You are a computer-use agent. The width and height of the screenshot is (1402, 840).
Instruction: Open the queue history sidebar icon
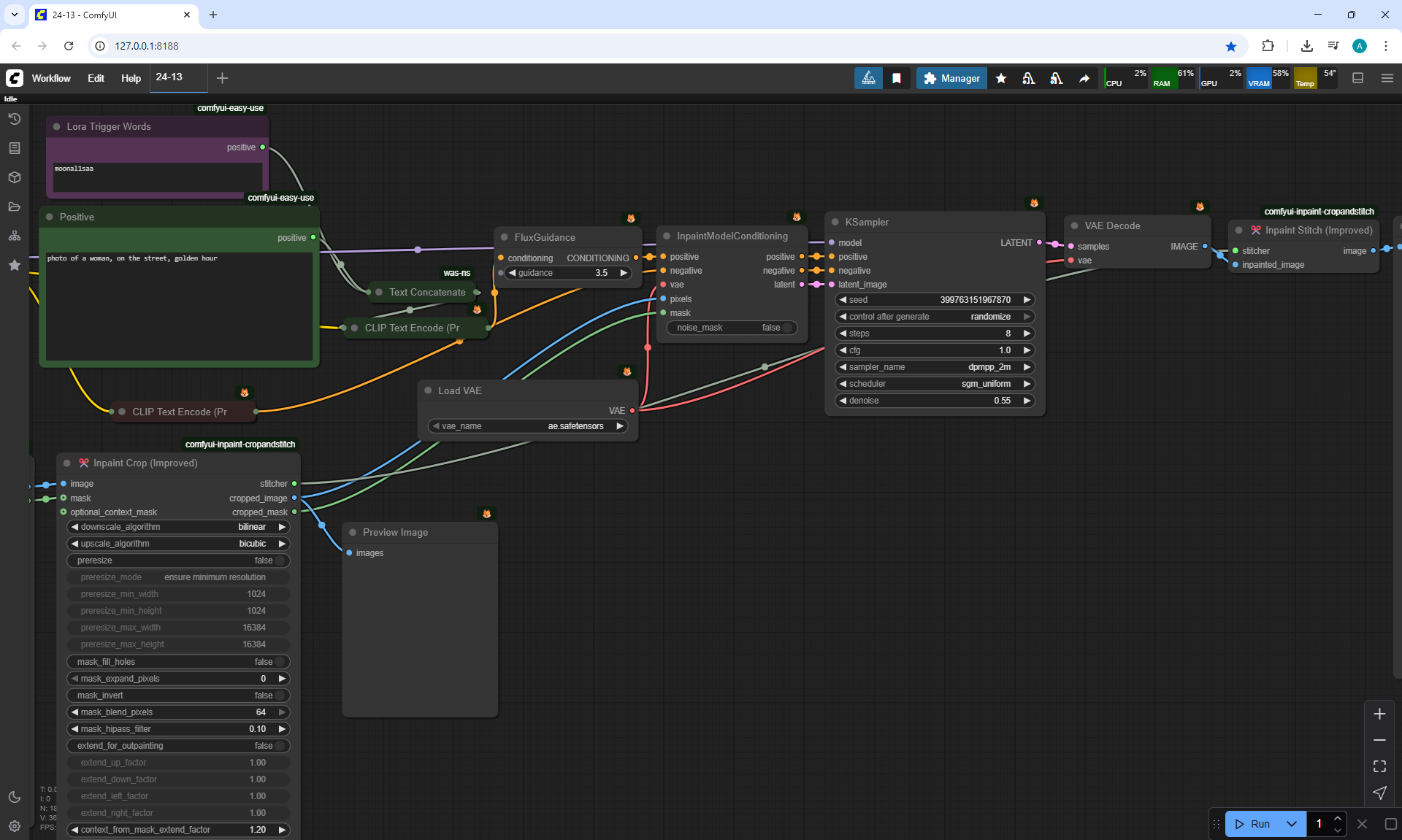click(x=14, y=119)
